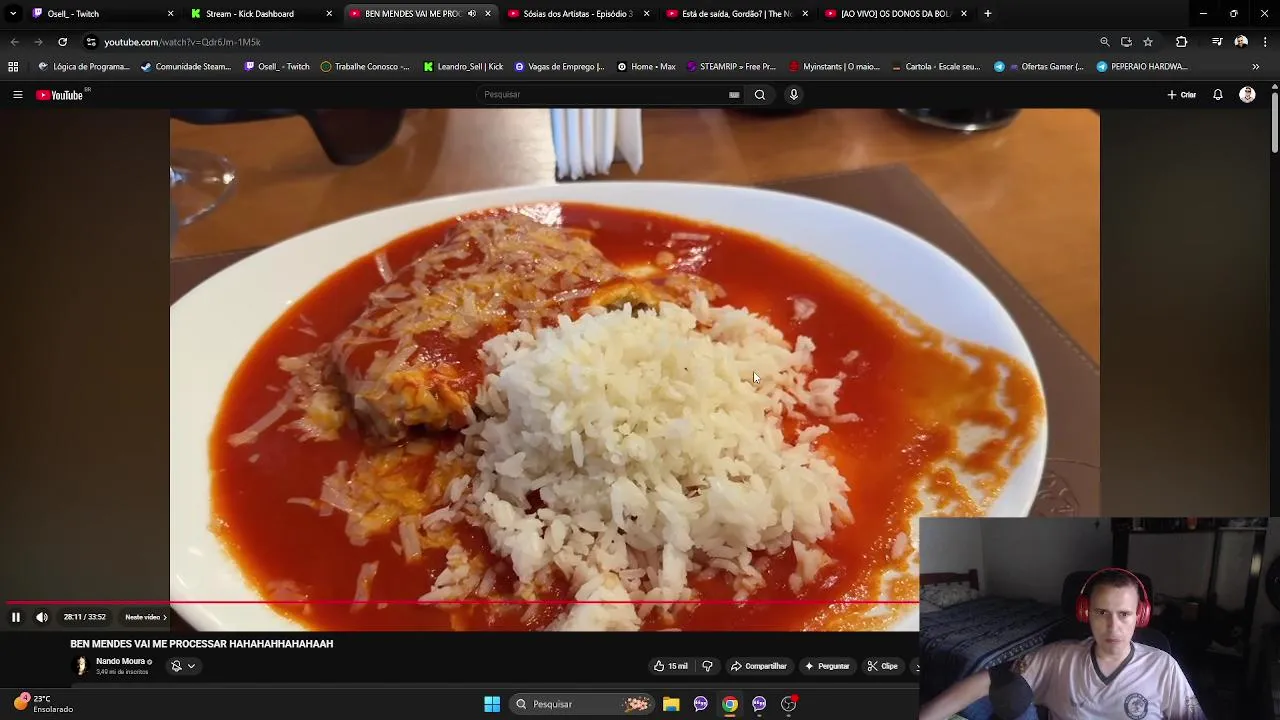1280x720 pixels.
Task: Open the subscription notification bell dropdown
Action: coord(182,666)
